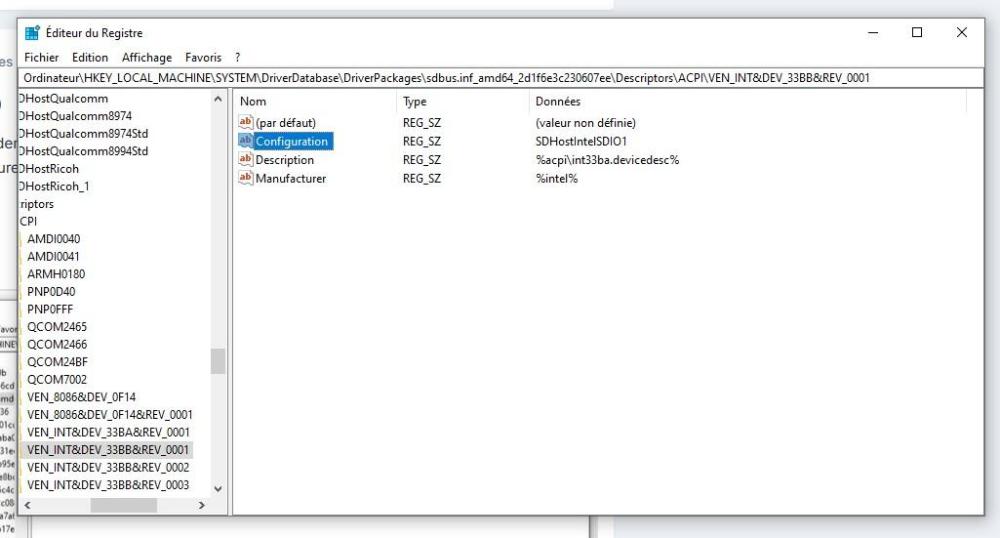This screenshot has height=538, width=1000.
Task: Click the tree pane scroll up arrow
Action: click(218, 99)
